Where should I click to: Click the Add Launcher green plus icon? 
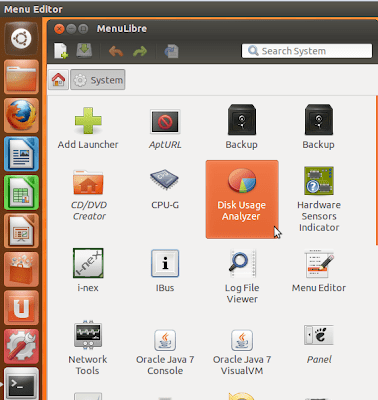coord(88,120)
